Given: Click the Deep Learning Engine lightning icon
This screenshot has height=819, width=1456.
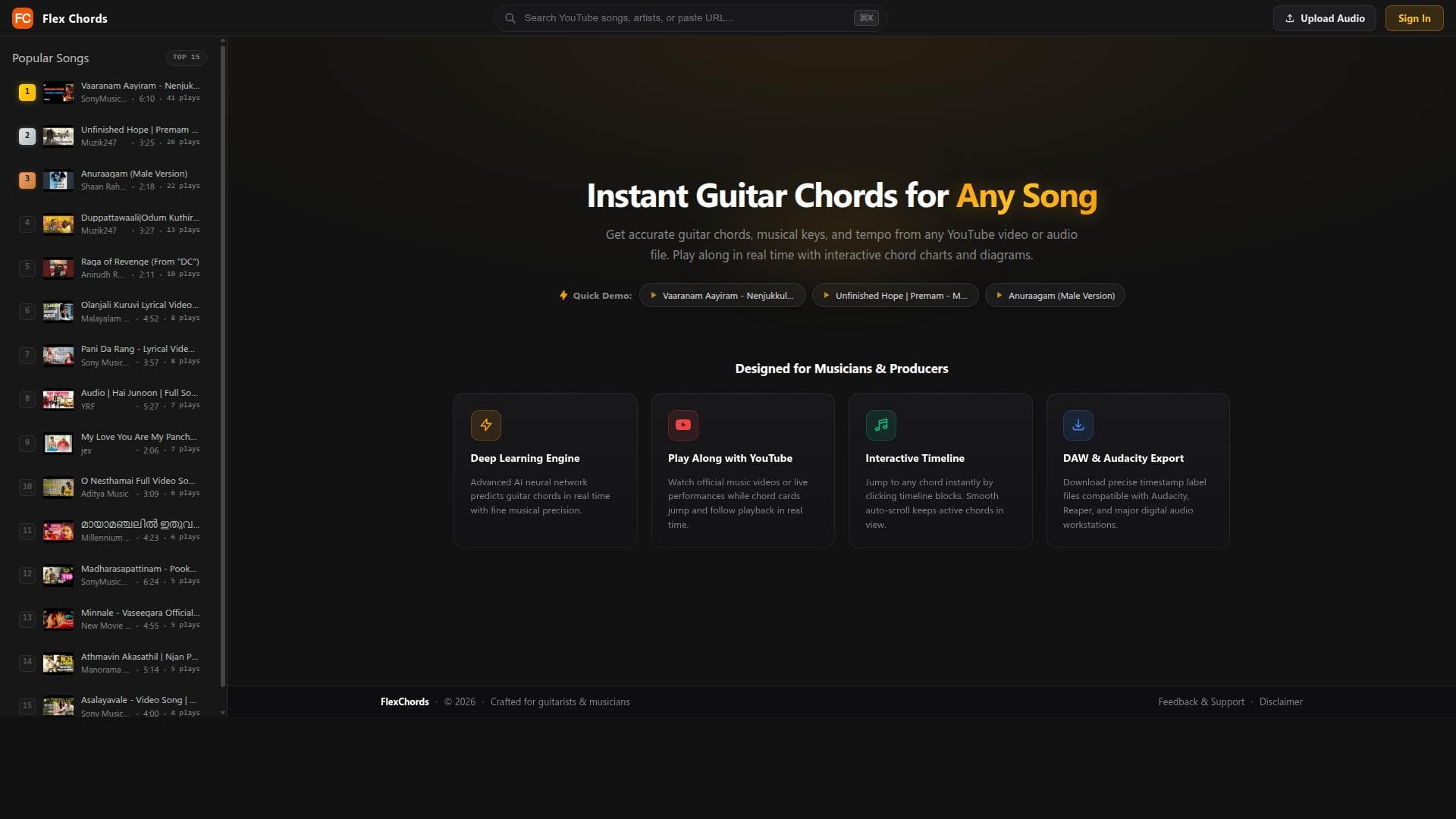Looking at the screenshot, I should (x=486, y=425).
